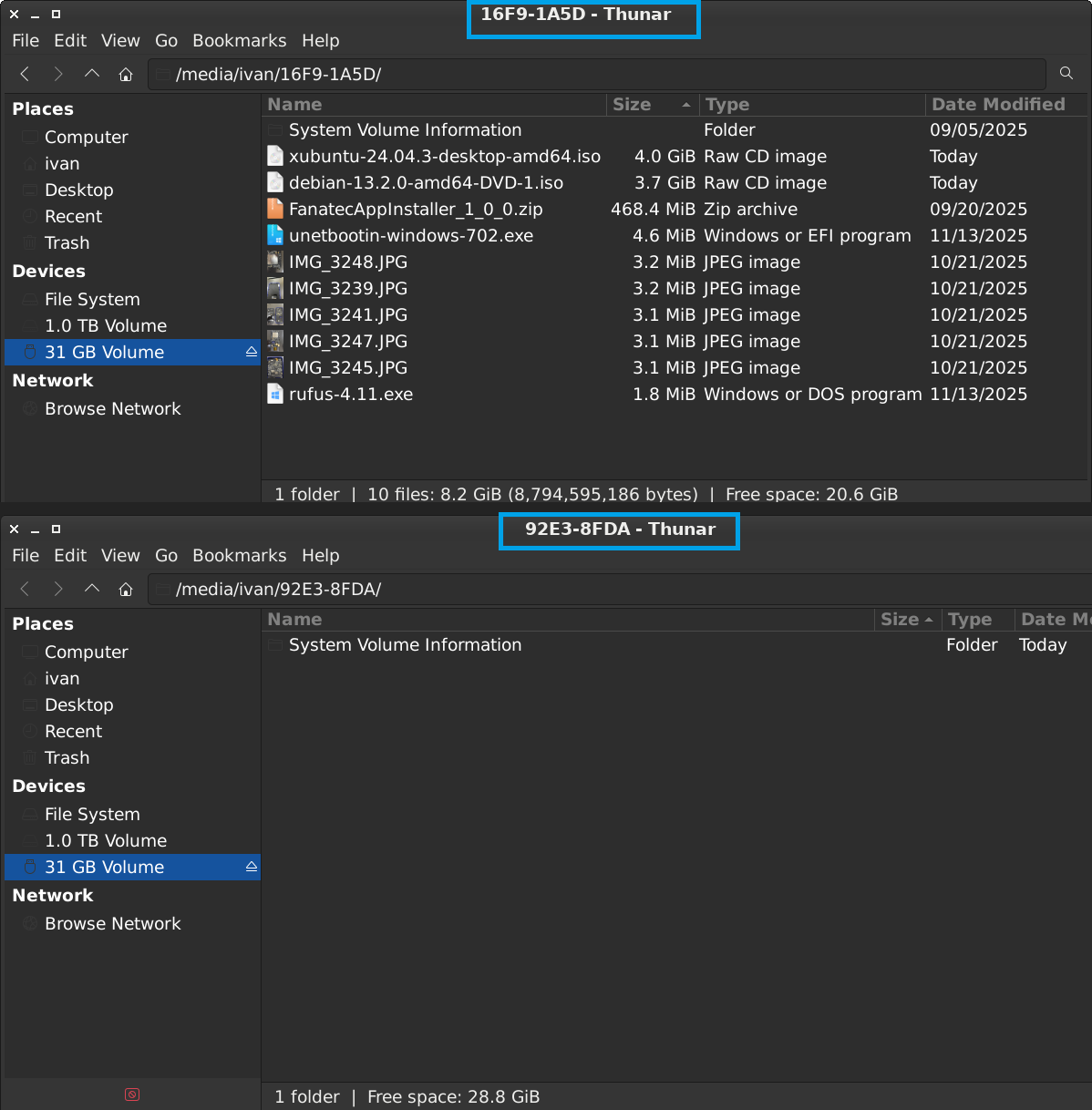1092x1110 pixels.
Task: Open View menu in 92E3-8FDA window
Action: 120,555
